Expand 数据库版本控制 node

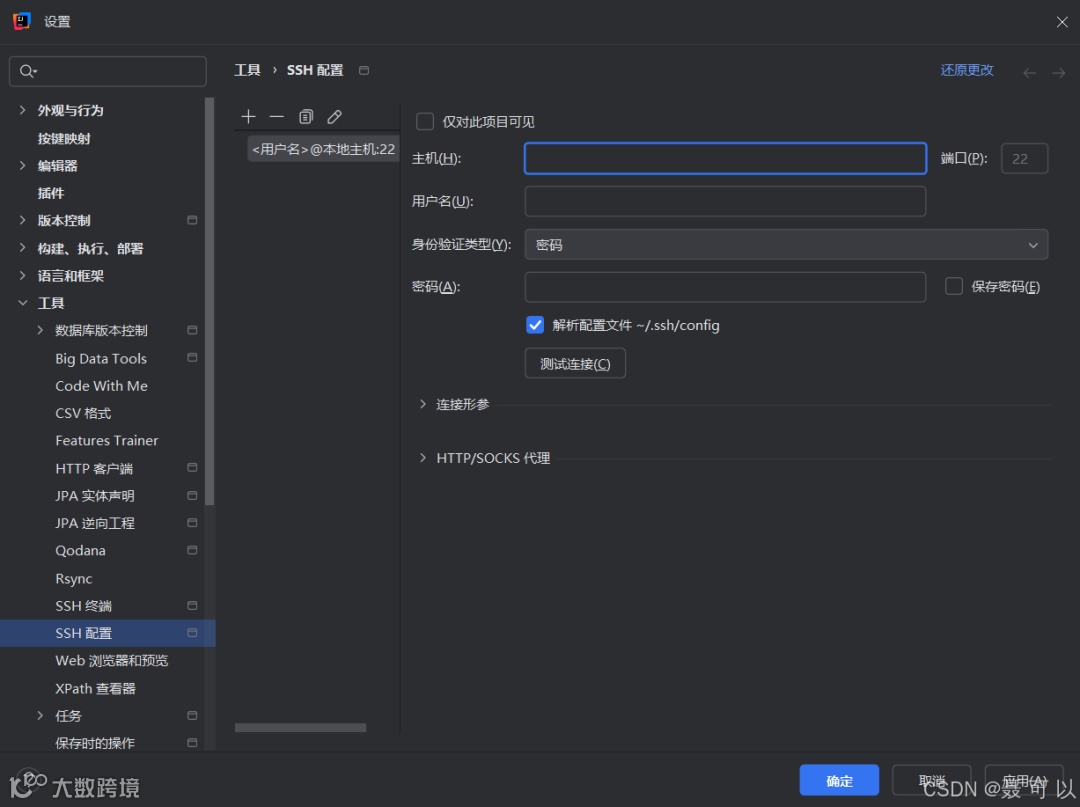40,331
